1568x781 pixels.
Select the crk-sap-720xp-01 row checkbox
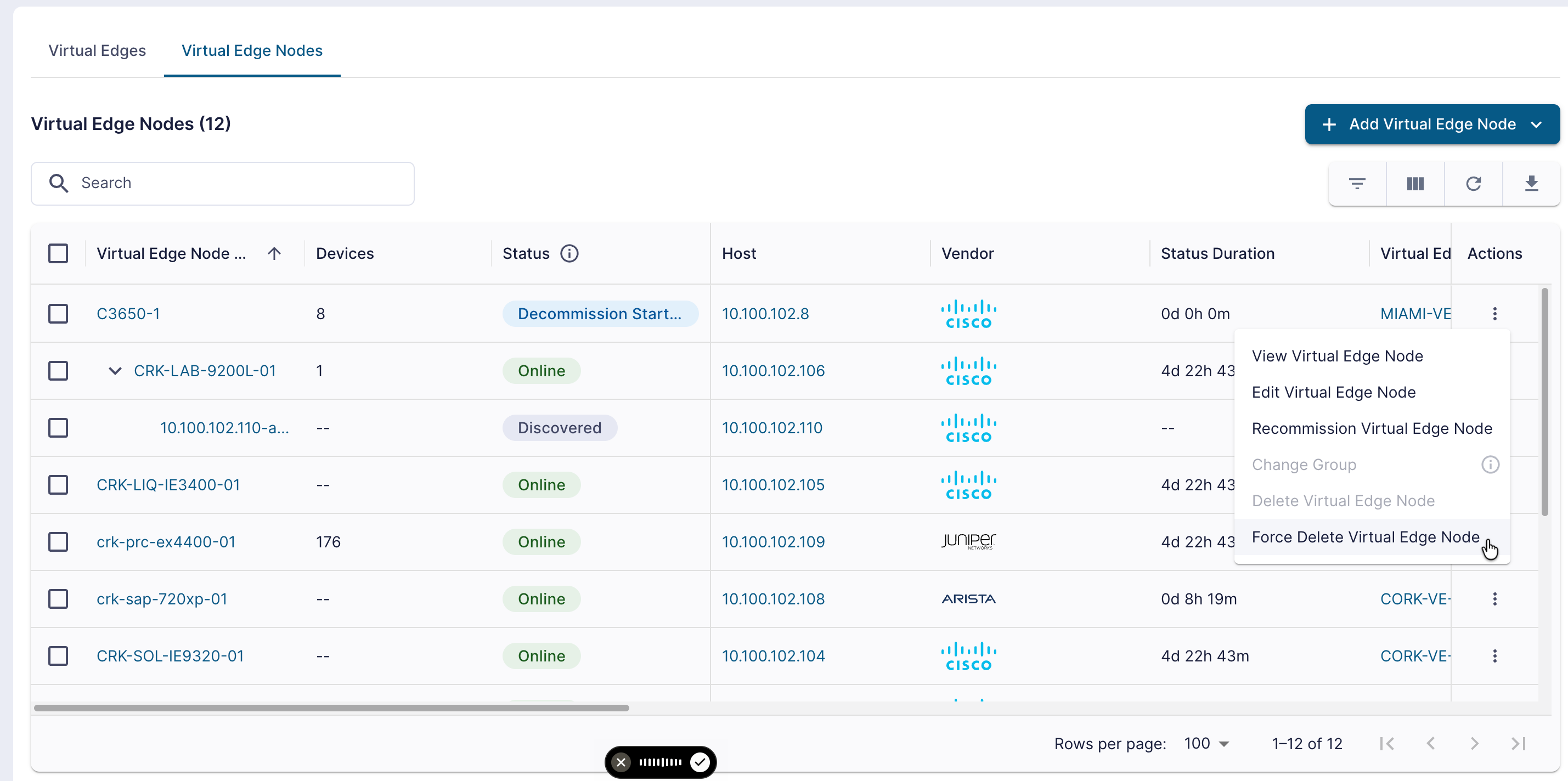tap(58, 599)
